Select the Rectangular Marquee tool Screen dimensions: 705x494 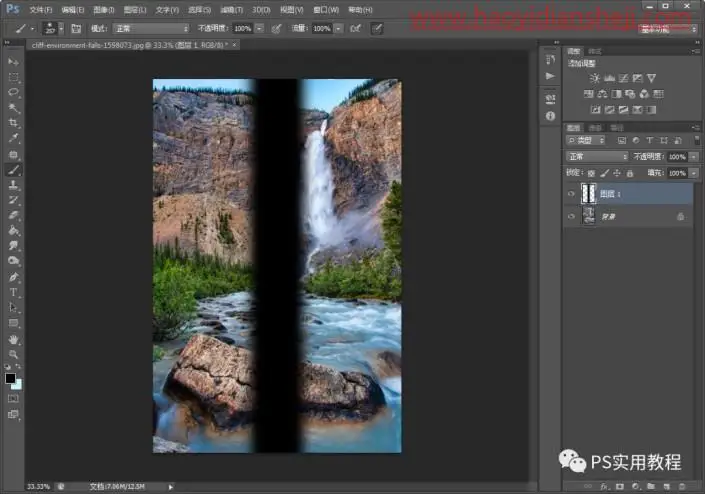13,77
